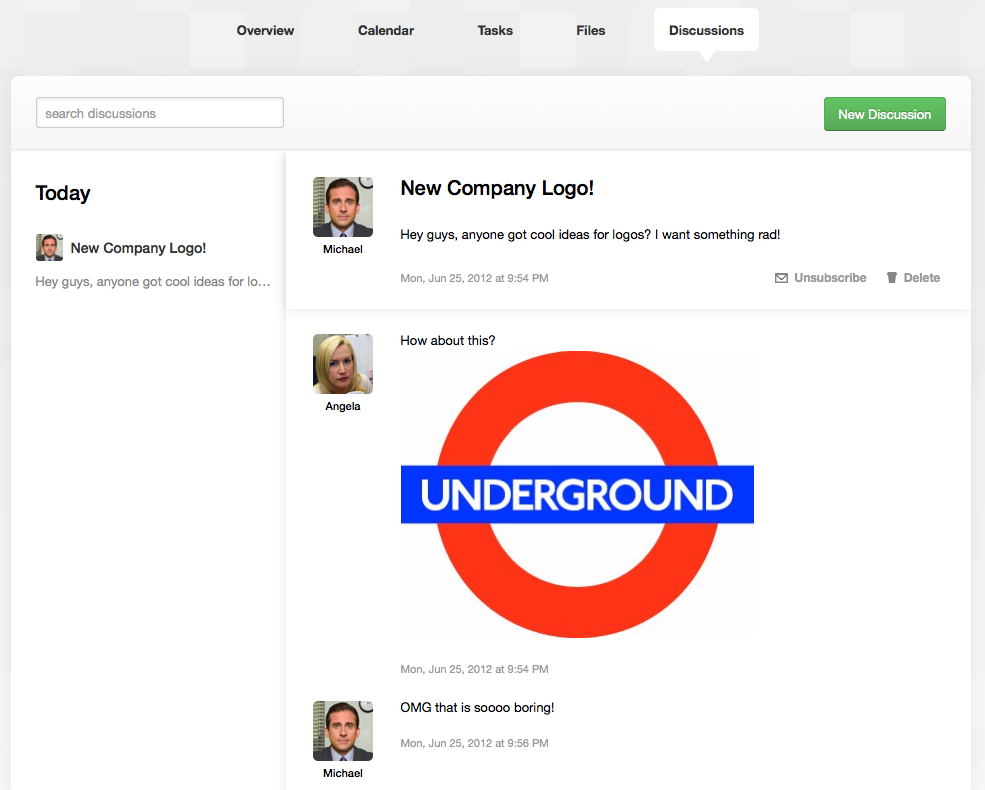The height and width of the screenshot is (790, 985).
Task: Click the trash can icon beside Delete
Action: [891, 278]
